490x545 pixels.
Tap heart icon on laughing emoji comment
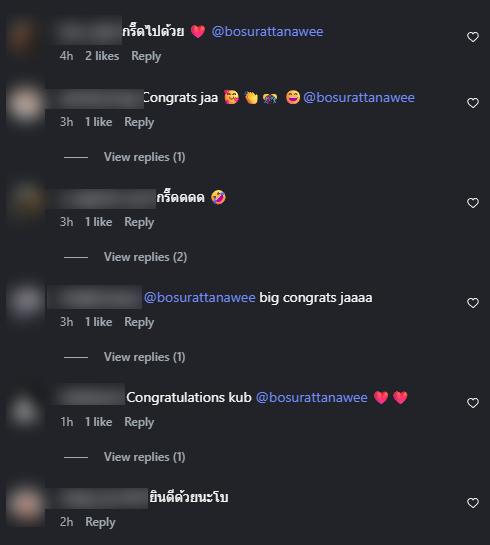click(473, 203)
